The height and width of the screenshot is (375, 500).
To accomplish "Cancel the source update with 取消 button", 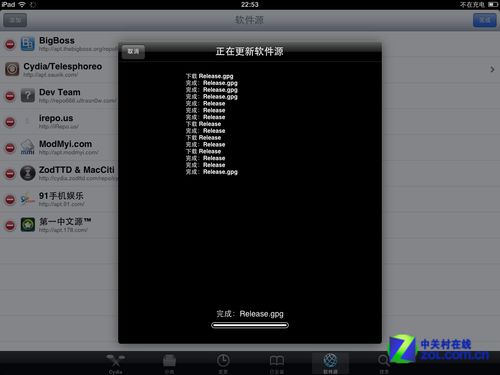I will (133, 51).
